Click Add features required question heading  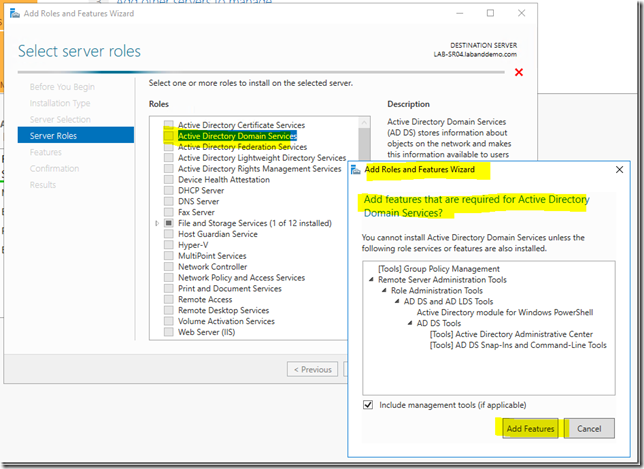[476, 206]
